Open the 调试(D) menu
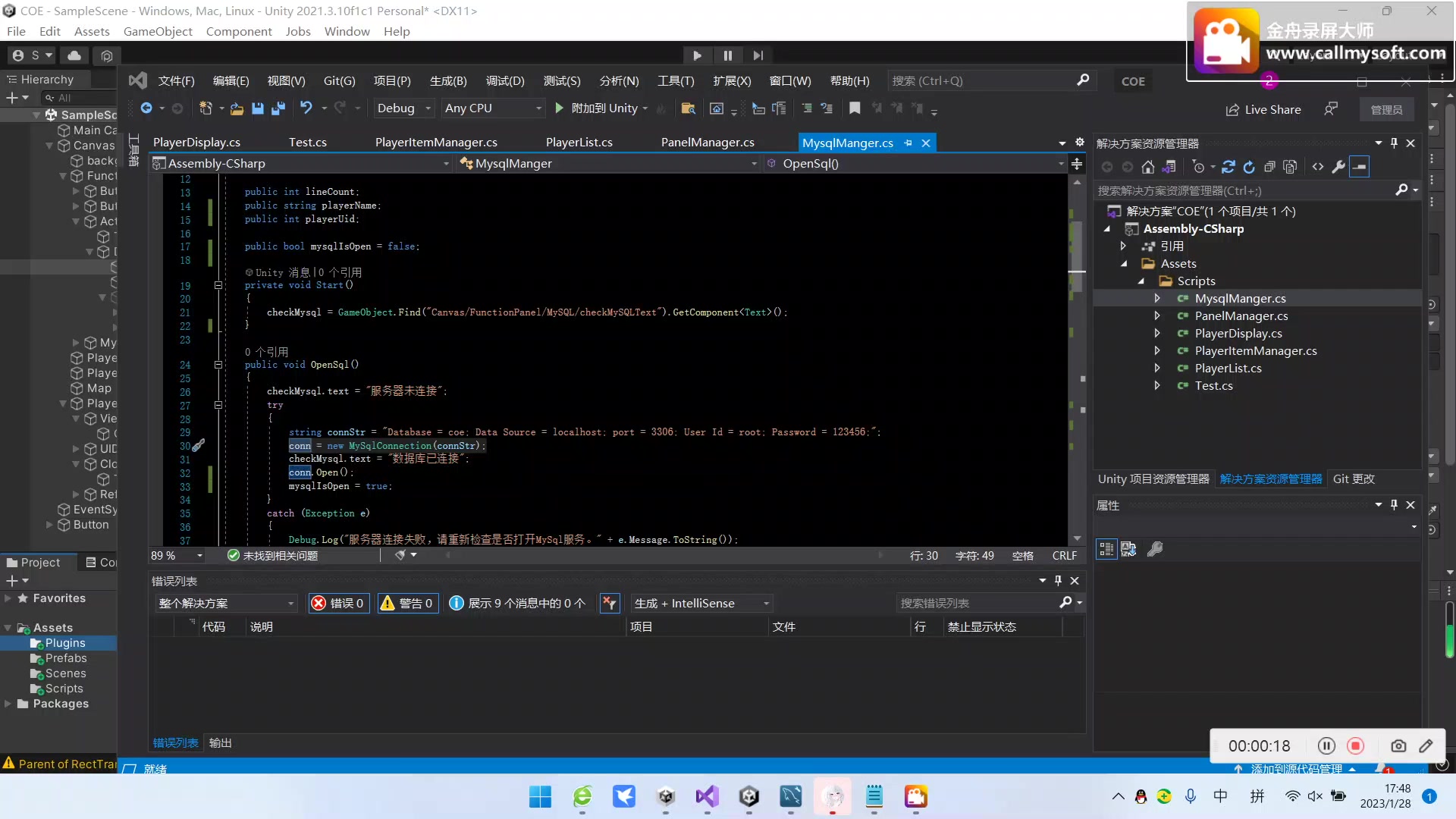 pyautogui.click(x=504, y=81)
